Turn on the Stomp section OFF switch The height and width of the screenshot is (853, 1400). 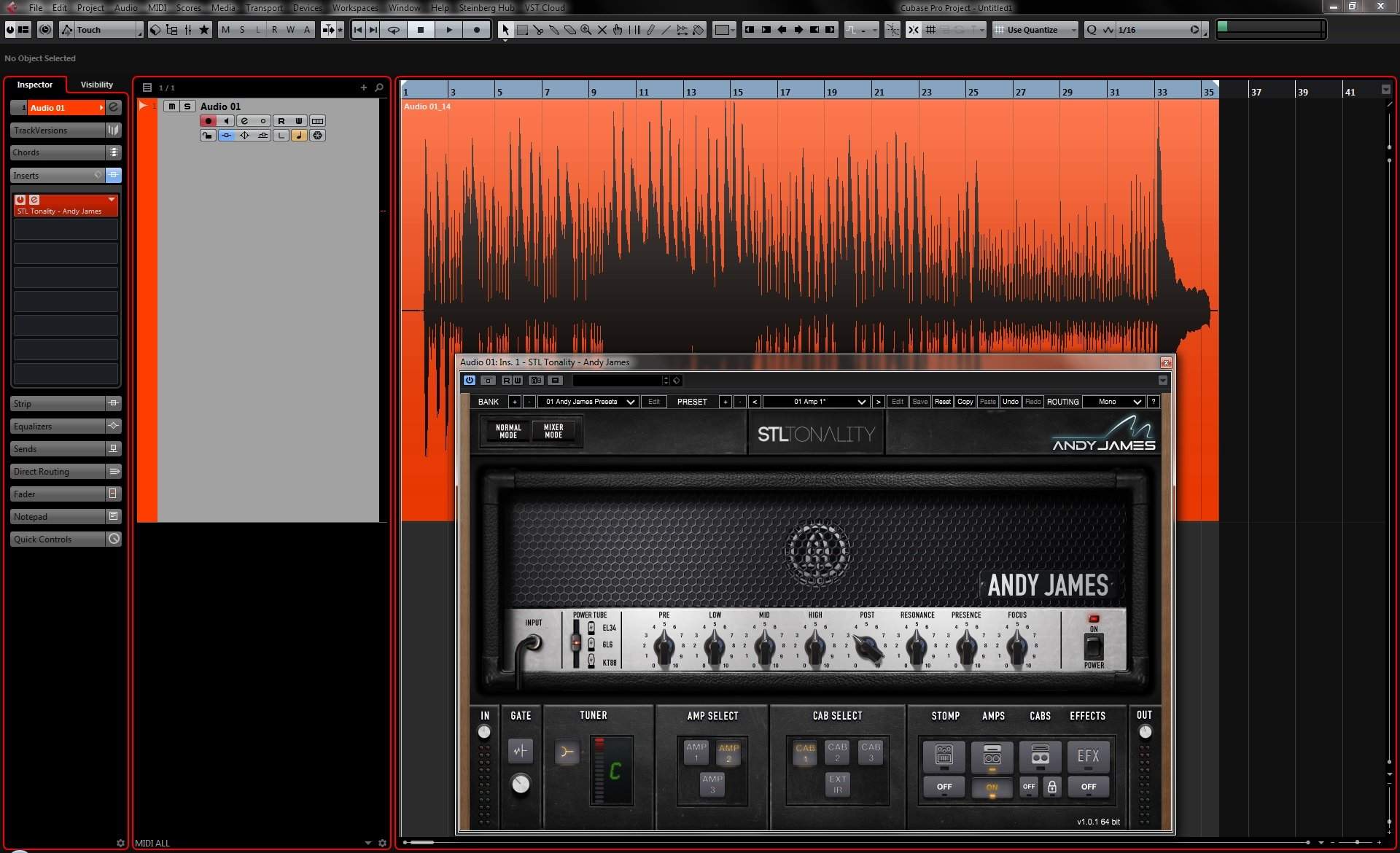click(x=944, y=787)
